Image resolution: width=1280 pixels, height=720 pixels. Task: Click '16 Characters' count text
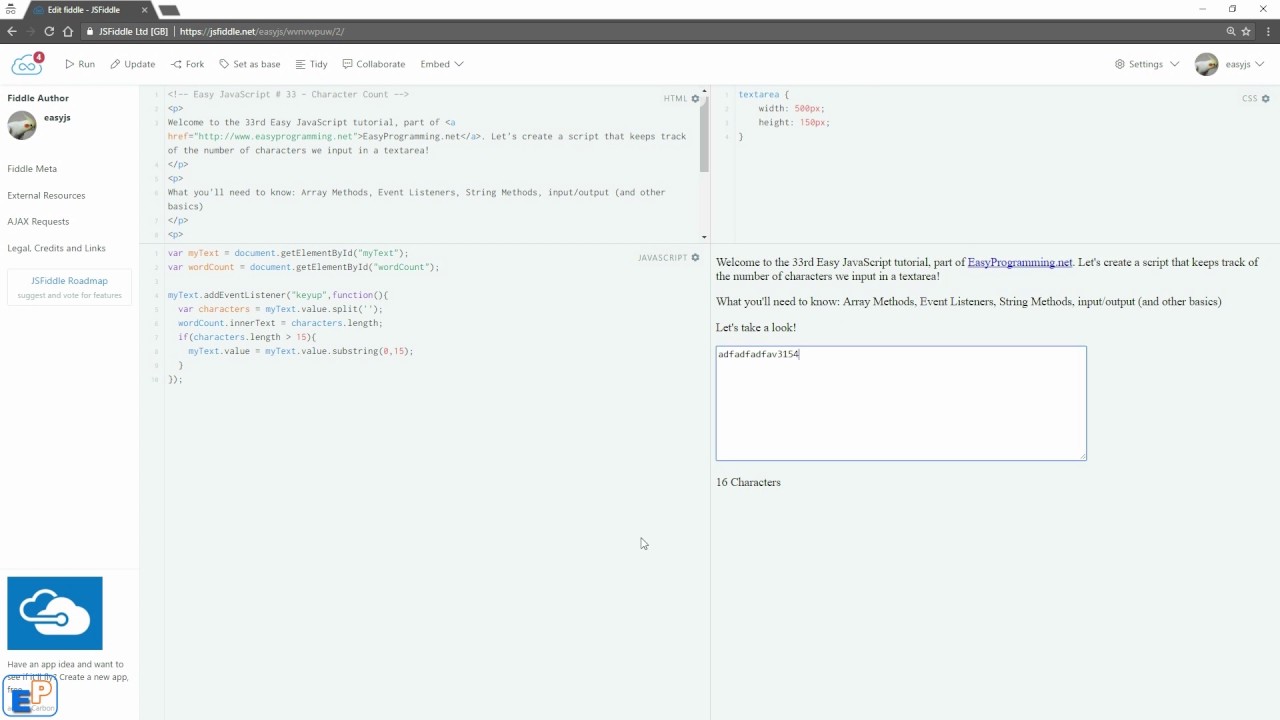coord(748,482)
